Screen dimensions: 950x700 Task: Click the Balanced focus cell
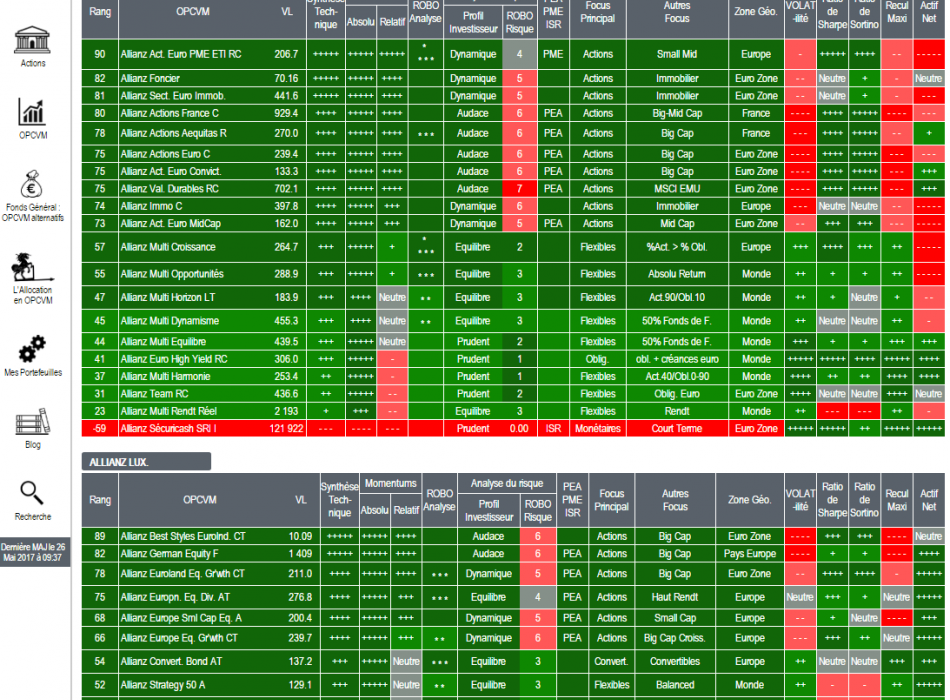tap(675, 685)
